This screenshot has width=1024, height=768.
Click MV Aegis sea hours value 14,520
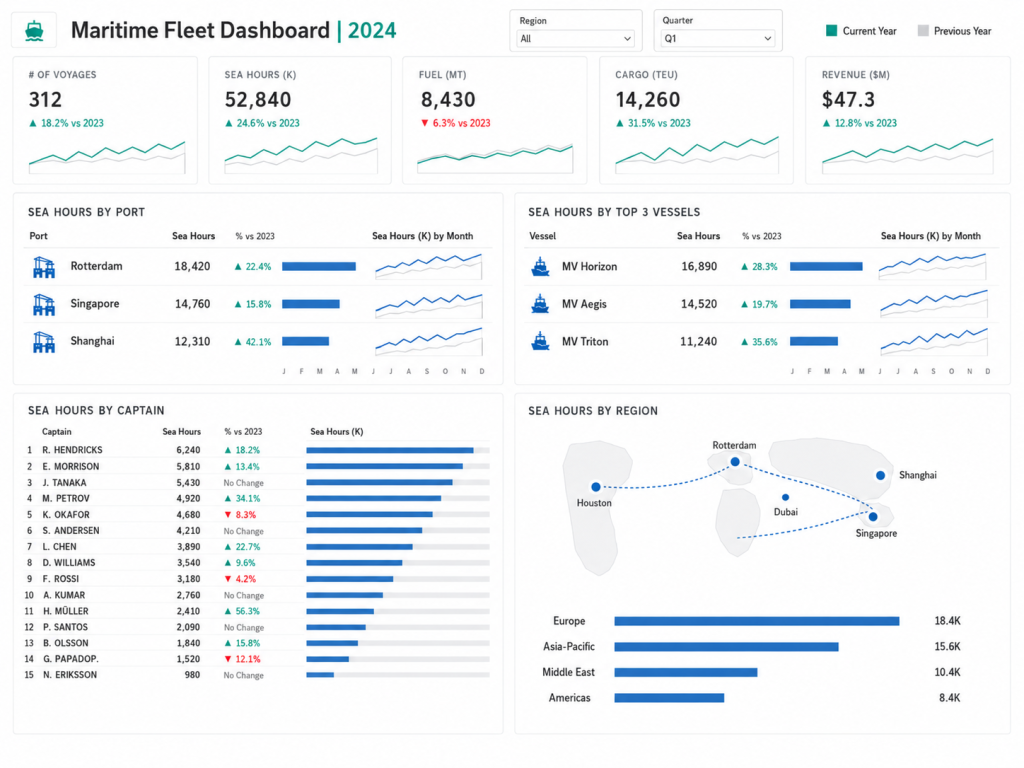[x=699, y=304]
